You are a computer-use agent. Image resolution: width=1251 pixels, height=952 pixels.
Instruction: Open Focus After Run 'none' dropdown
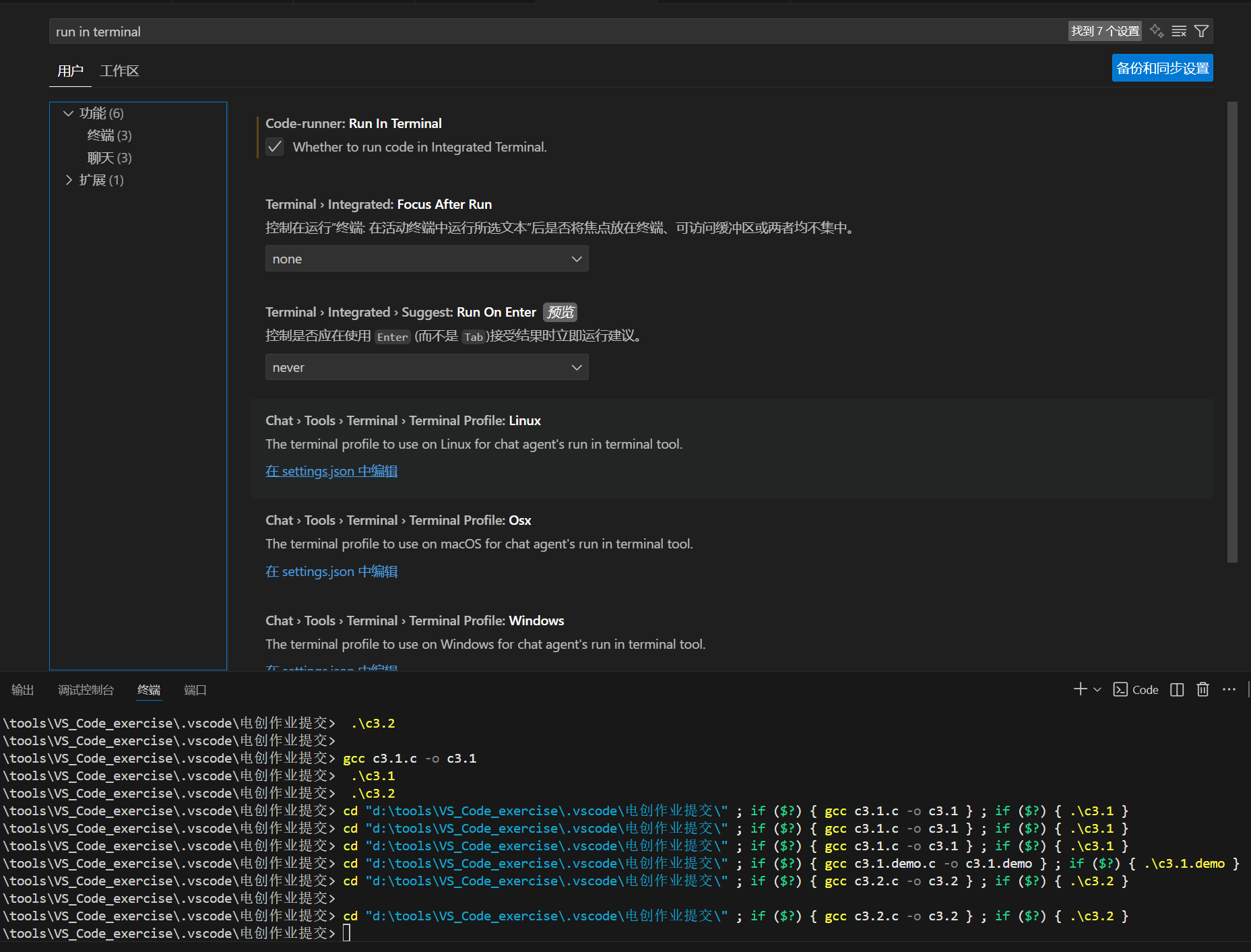point(427,259)
